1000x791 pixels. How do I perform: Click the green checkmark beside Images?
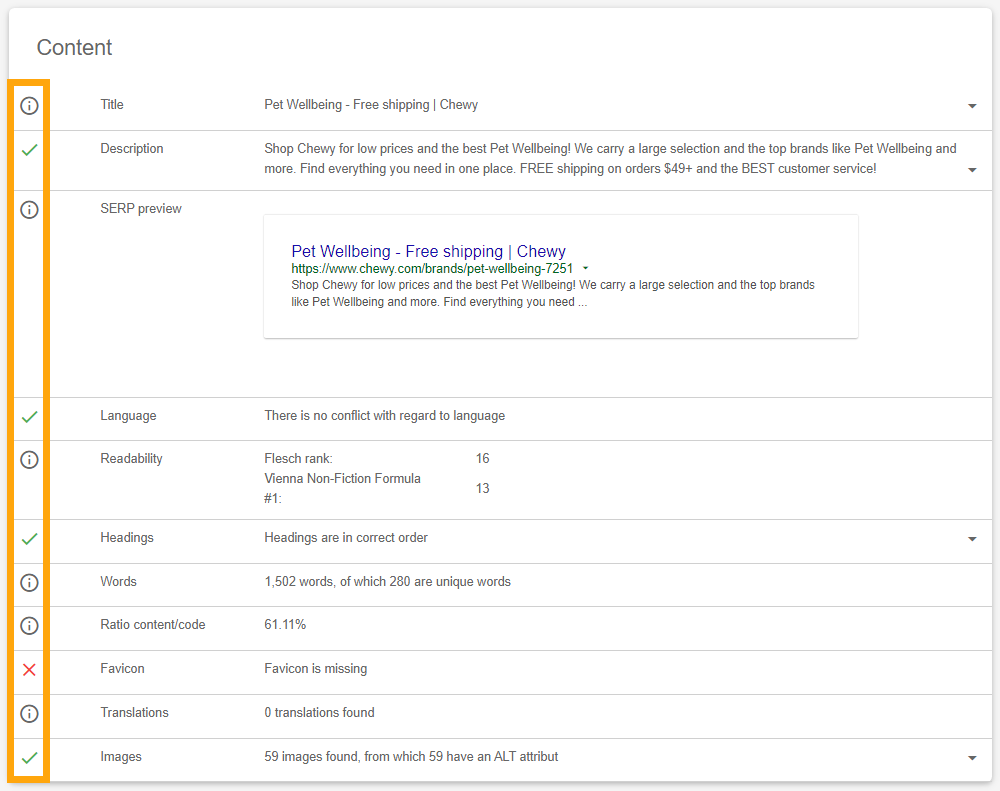(29, 758)
